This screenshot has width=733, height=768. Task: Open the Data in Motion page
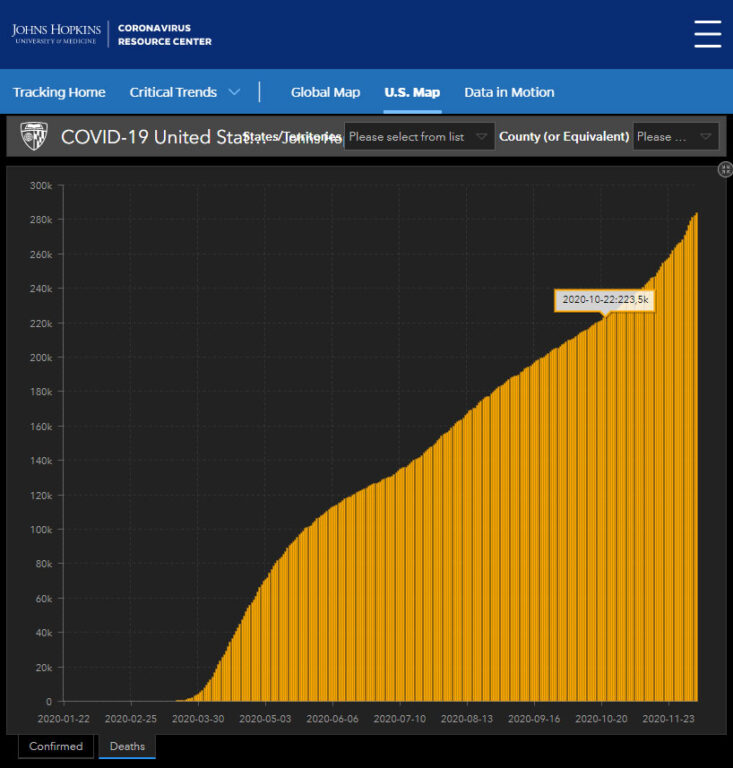509,92
